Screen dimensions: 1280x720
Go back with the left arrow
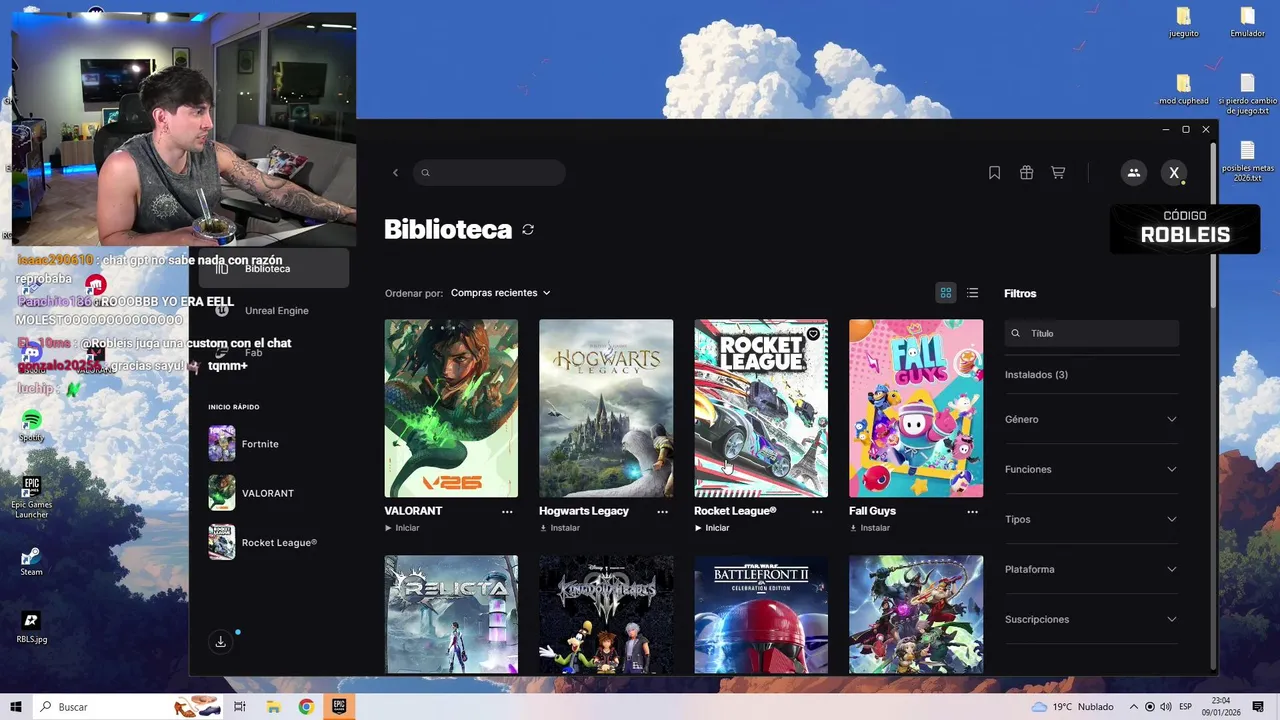tap(395, 173)
